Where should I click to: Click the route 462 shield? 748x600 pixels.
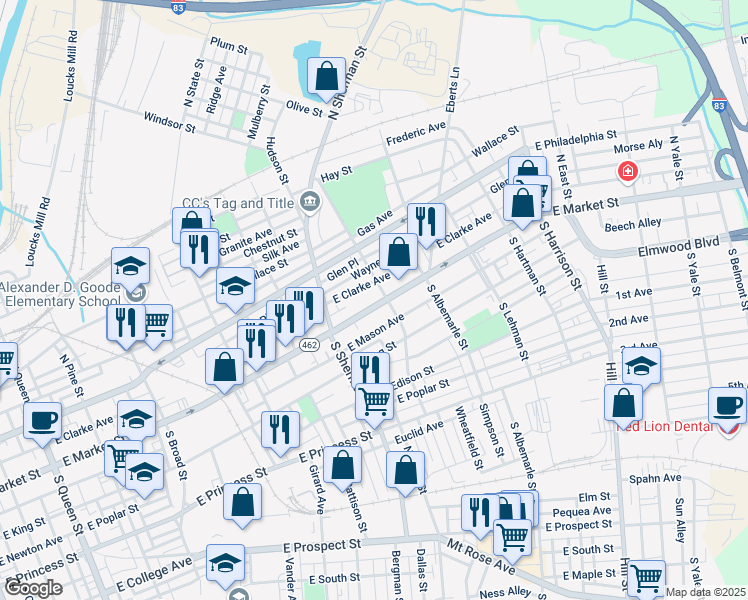[310, 344]
